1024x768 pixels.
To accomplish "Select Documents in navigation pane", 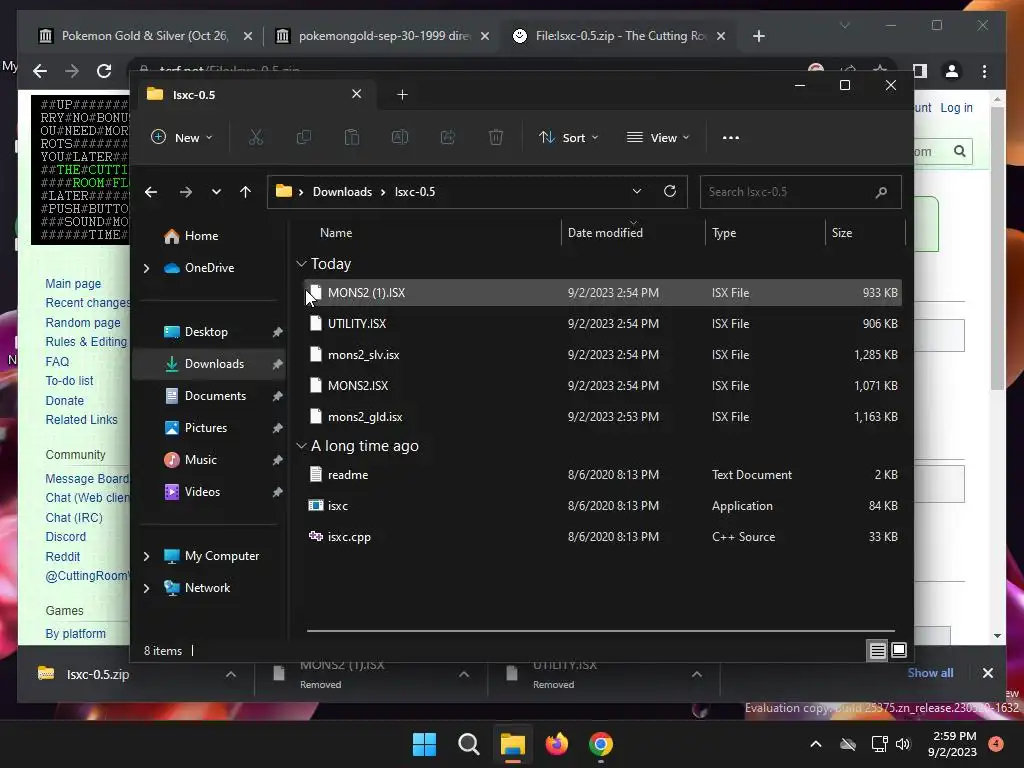I will 215,396.
